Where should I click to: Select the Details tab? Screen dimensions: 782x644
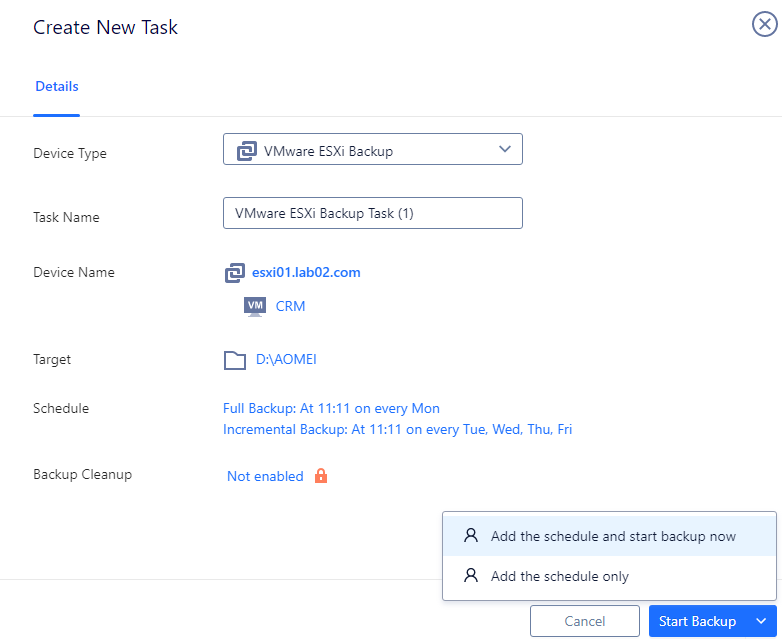tap(57, 86)
